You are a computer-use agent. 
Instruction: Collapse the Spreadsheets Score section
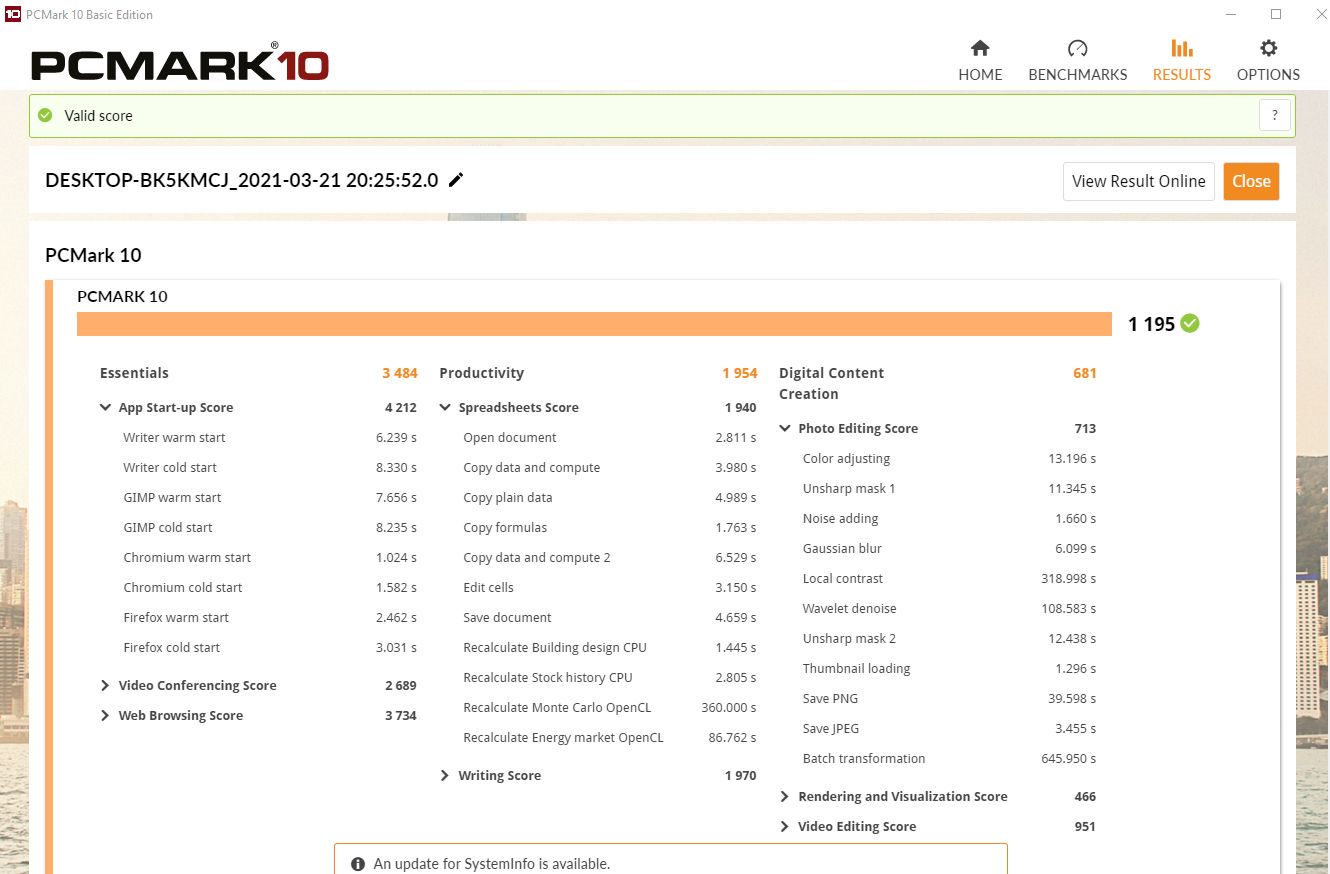445,408
